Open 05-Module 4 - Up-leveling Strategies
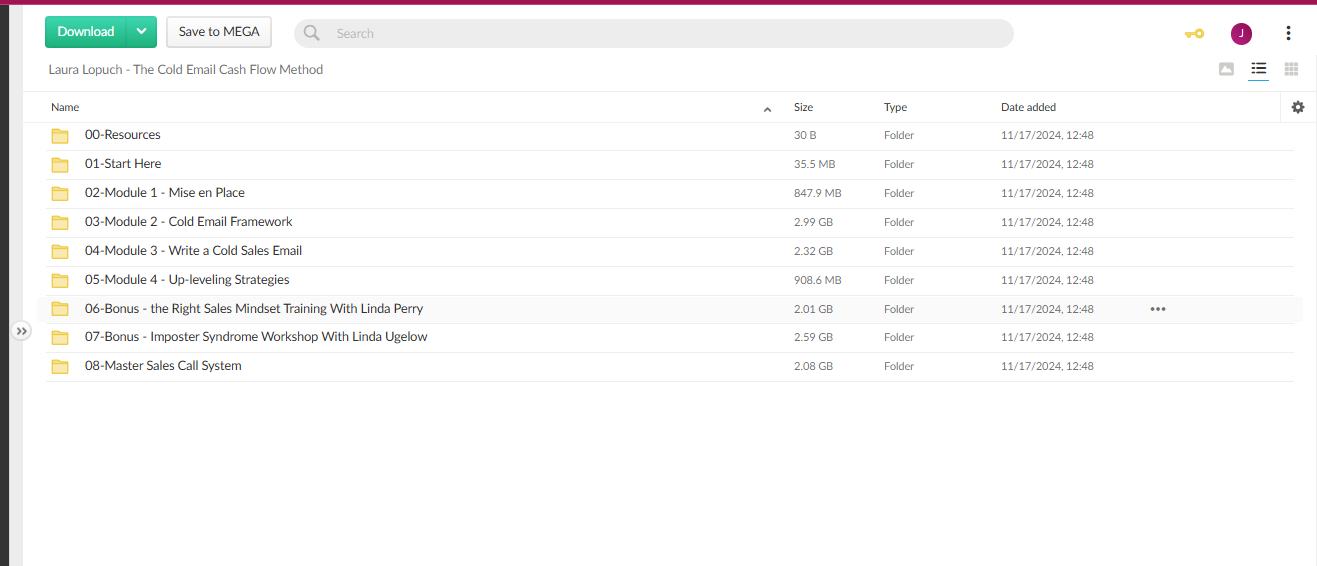This screenshot has height=566, width=1317. click(x=187, y=280)
